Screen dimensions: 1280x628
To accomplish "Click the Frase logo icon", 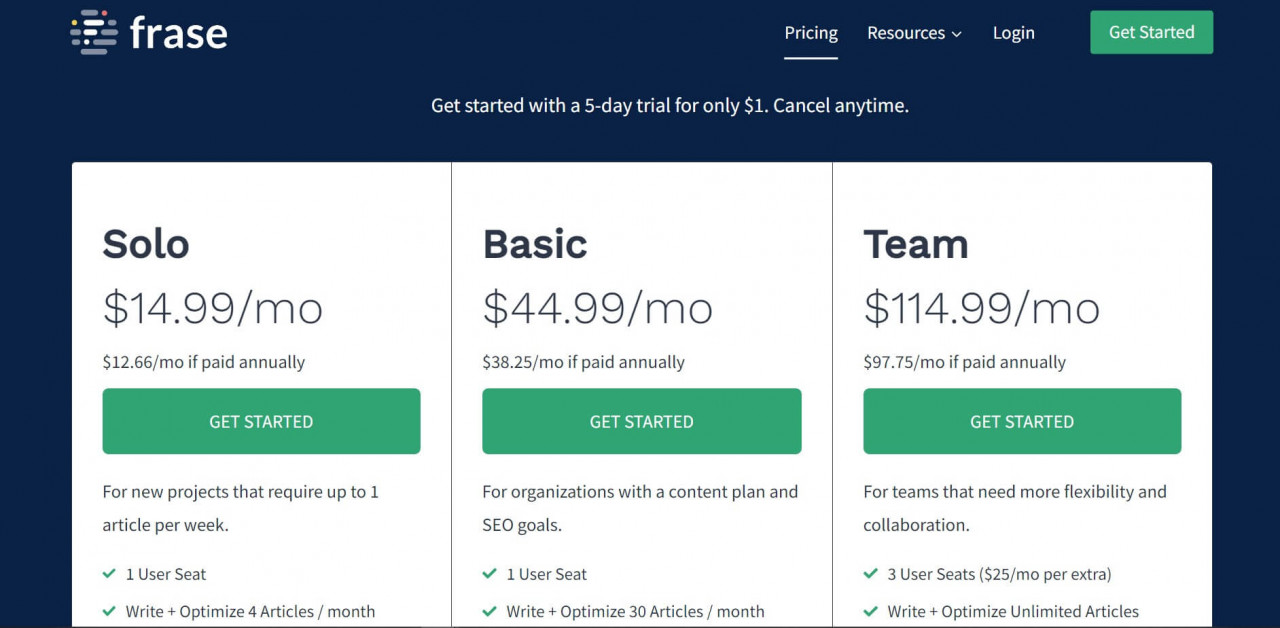I will [94, 32].
